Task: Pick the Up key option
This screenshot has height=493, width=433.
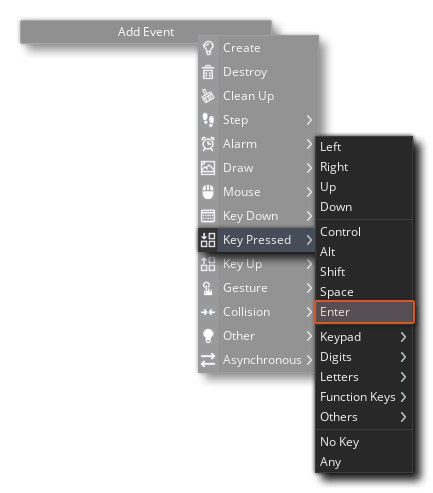Action: coord(364,187)
